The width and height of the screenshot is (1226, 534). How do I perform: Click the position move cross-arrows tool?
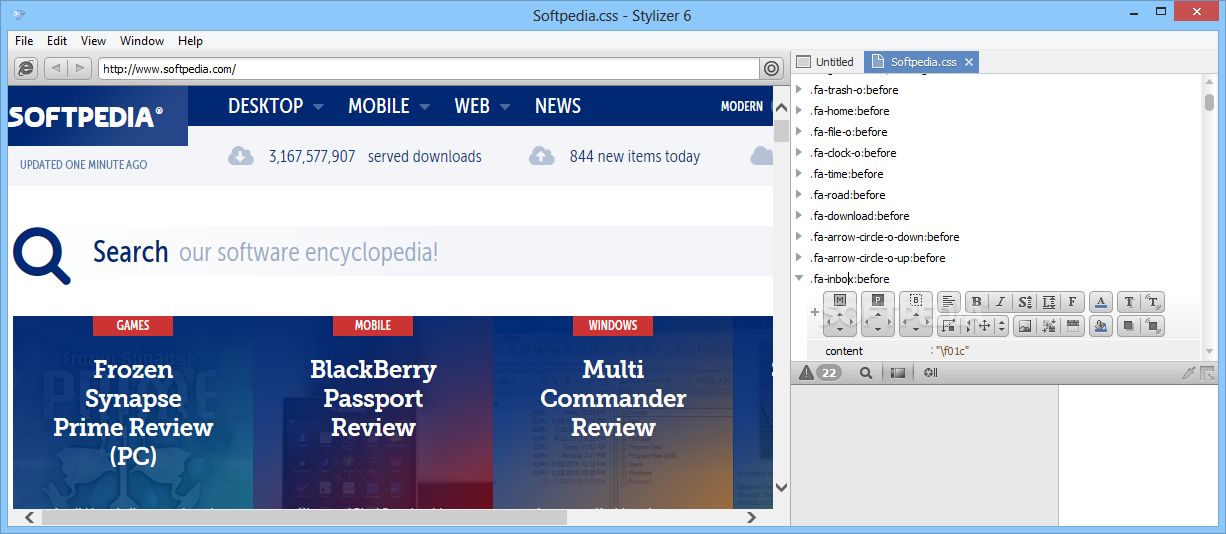tap(984, 326)
